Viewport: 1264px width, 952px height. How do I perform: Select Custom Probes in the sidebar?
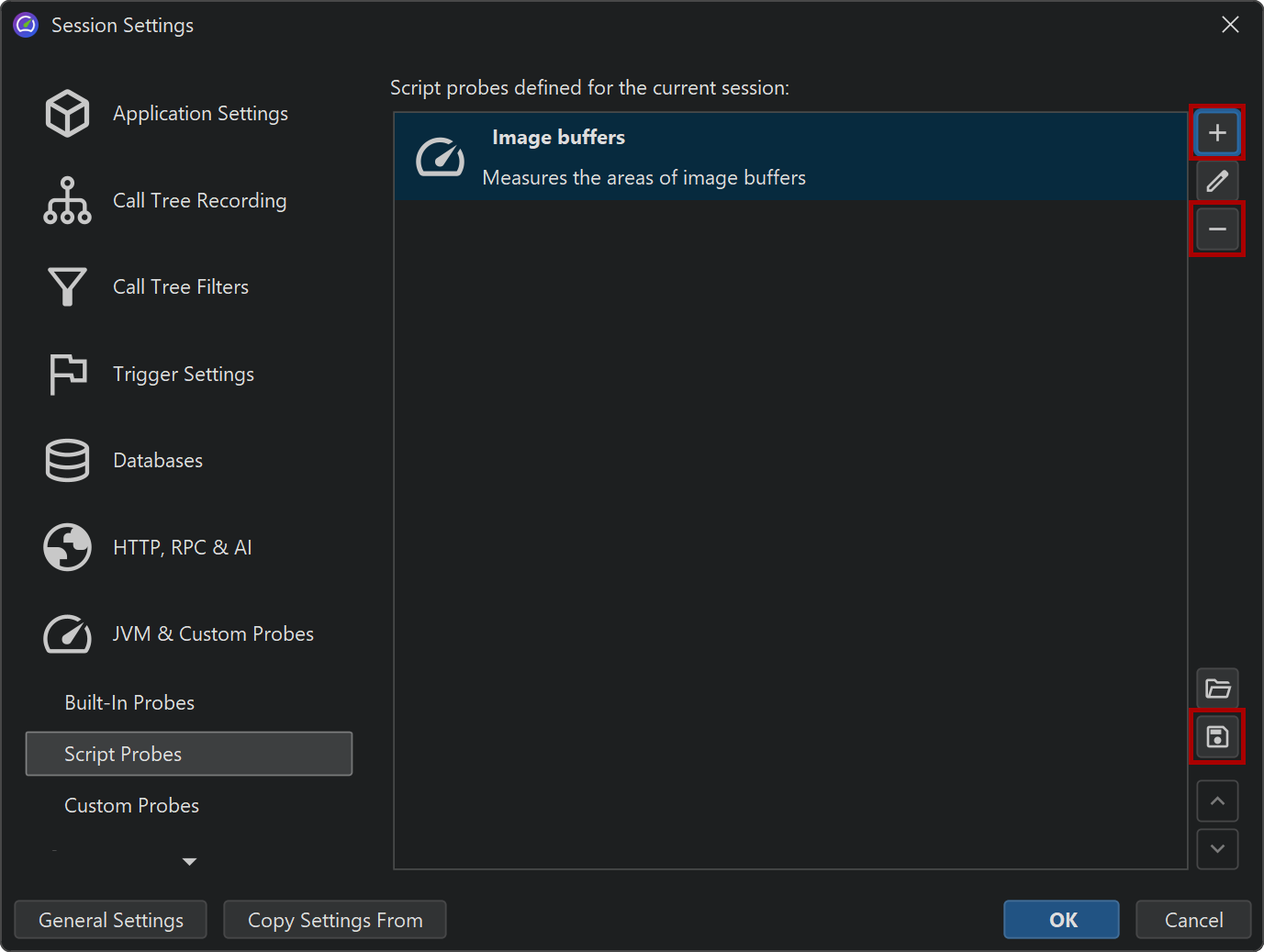131,806
